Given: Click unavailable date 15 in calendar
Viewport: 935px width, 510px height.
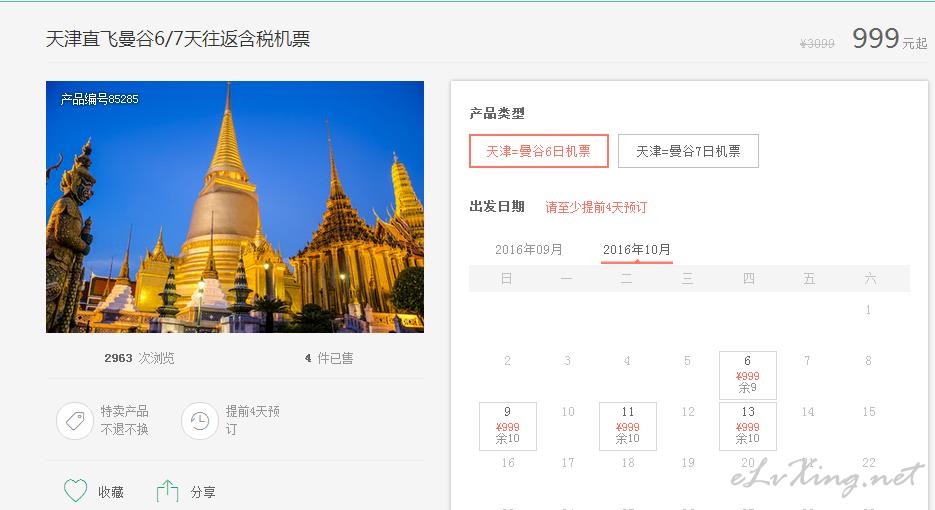Looking at the screenshot, I should click(x=869, y=412).
